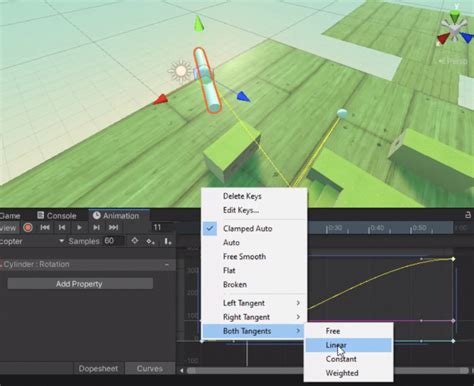The image size is (474, 386).
Task: Click the green Y-axis gizmo arrow
Action: click(199, 24)
